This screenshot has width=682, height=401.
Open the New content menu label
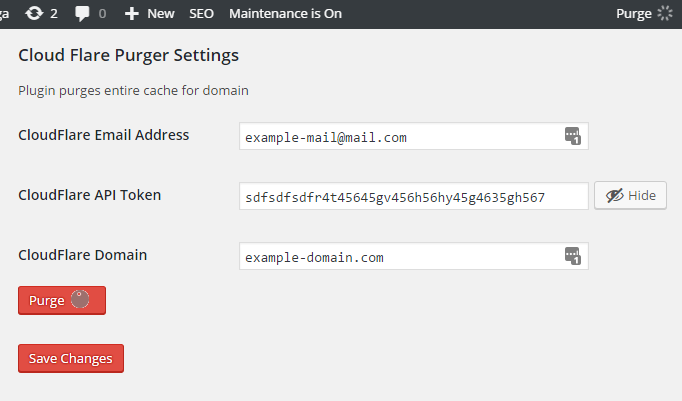pos(160,14)
